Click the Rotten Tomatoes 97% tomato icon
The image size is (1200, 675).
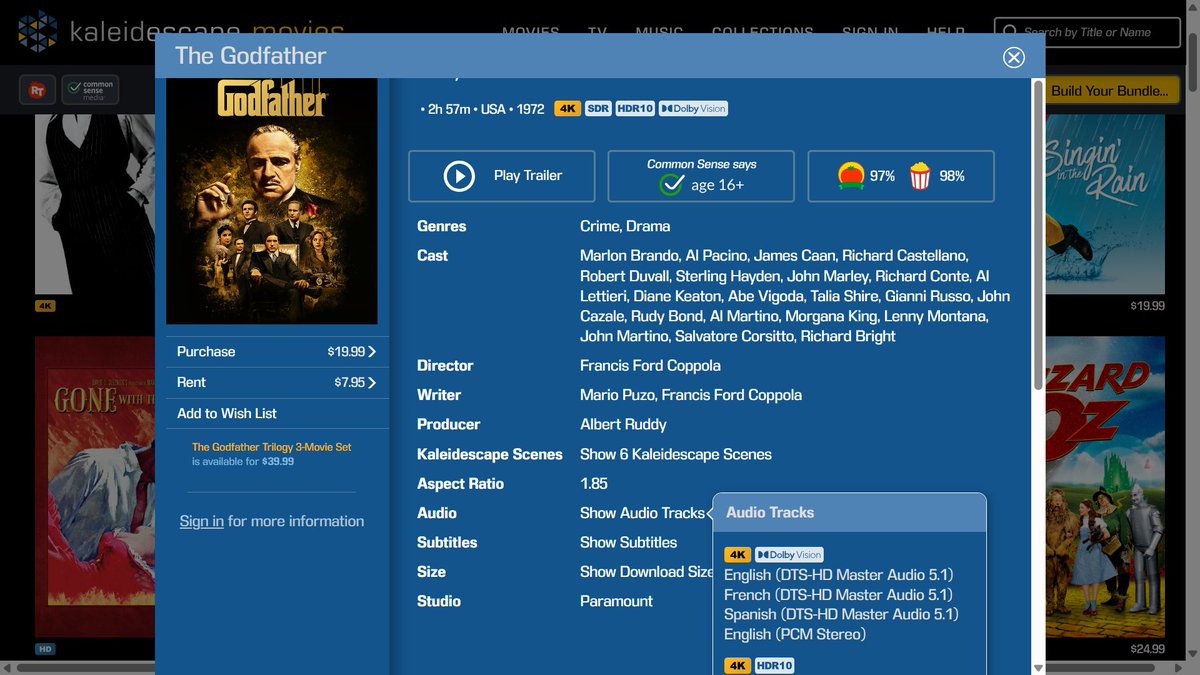point(851,176)
